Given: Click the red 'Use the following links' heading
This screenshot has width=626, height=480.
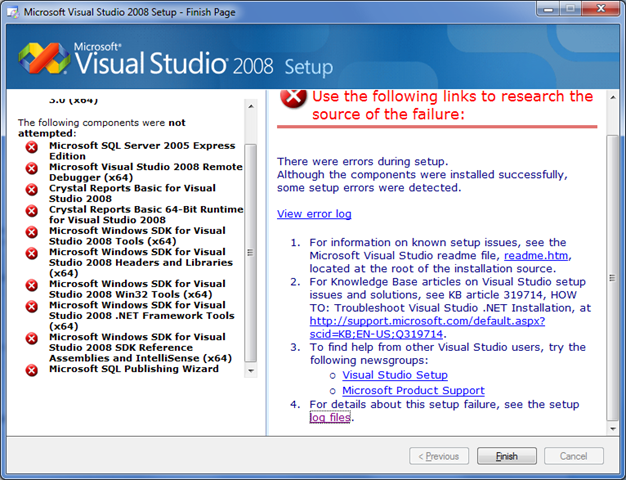Looking at the screenshot, I should tap(453, 105).
